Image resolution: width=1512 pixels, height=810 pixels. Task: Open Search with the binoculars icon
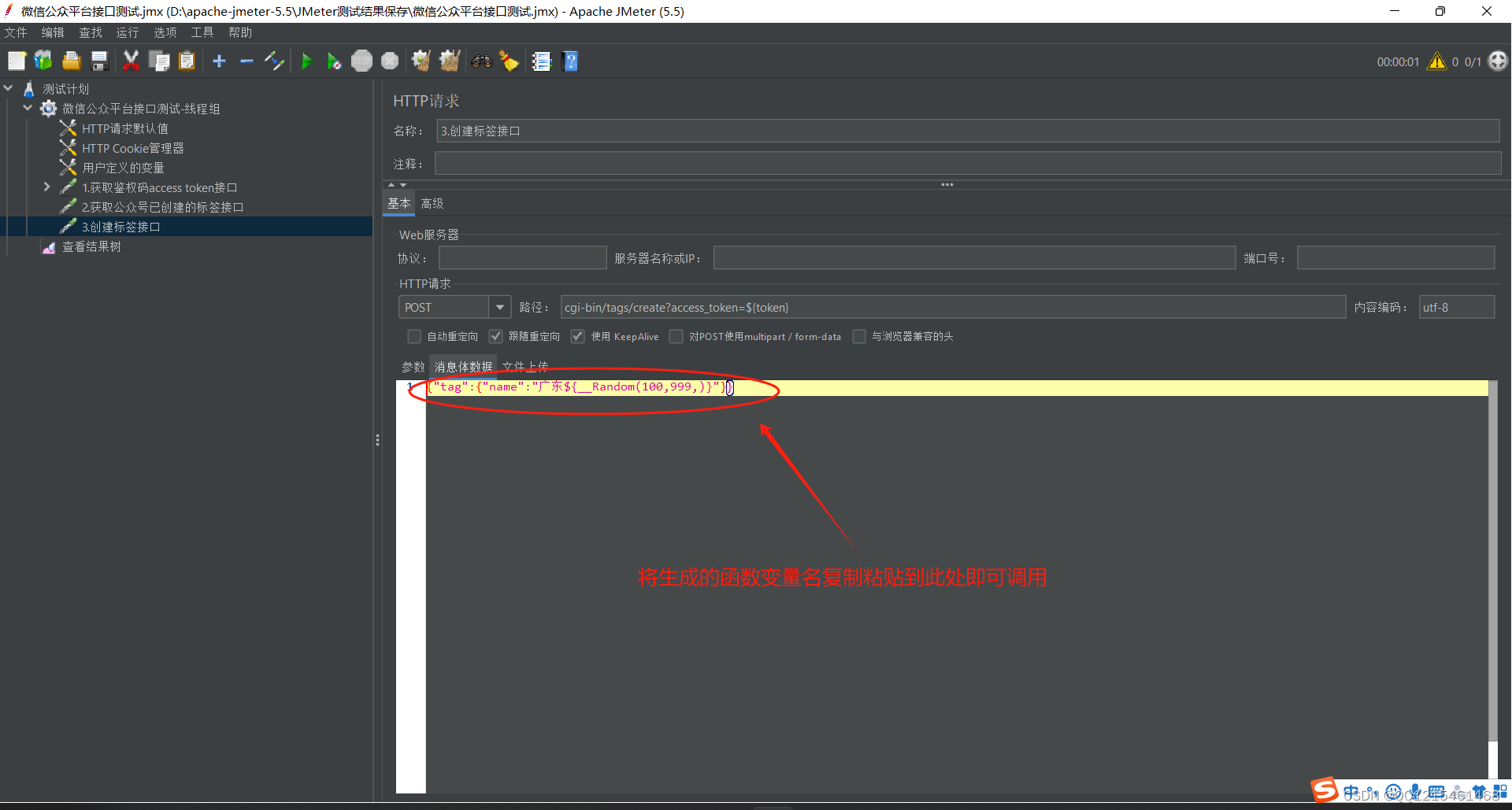click(x=482, y=61)
